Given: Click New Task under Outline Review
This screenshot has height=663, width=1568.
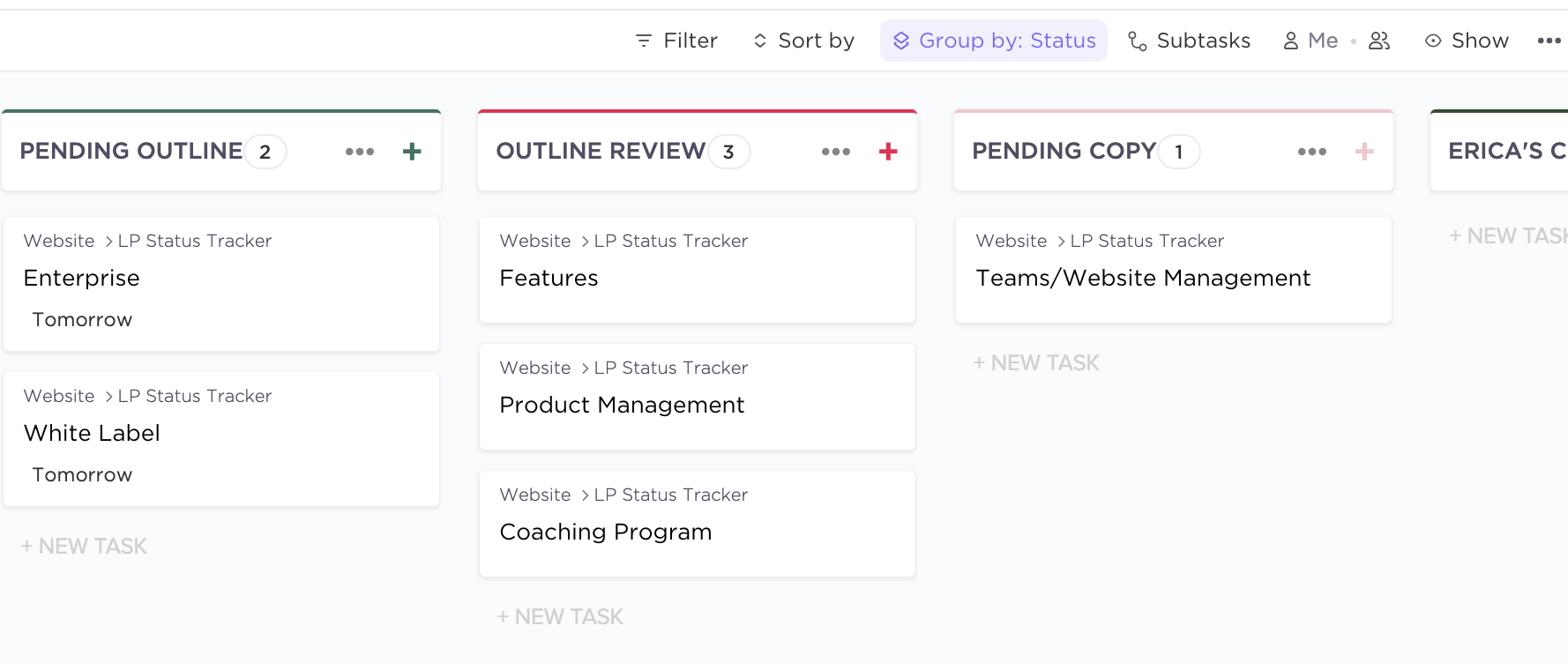Looking at the screenshot, I should coord(561,617).
